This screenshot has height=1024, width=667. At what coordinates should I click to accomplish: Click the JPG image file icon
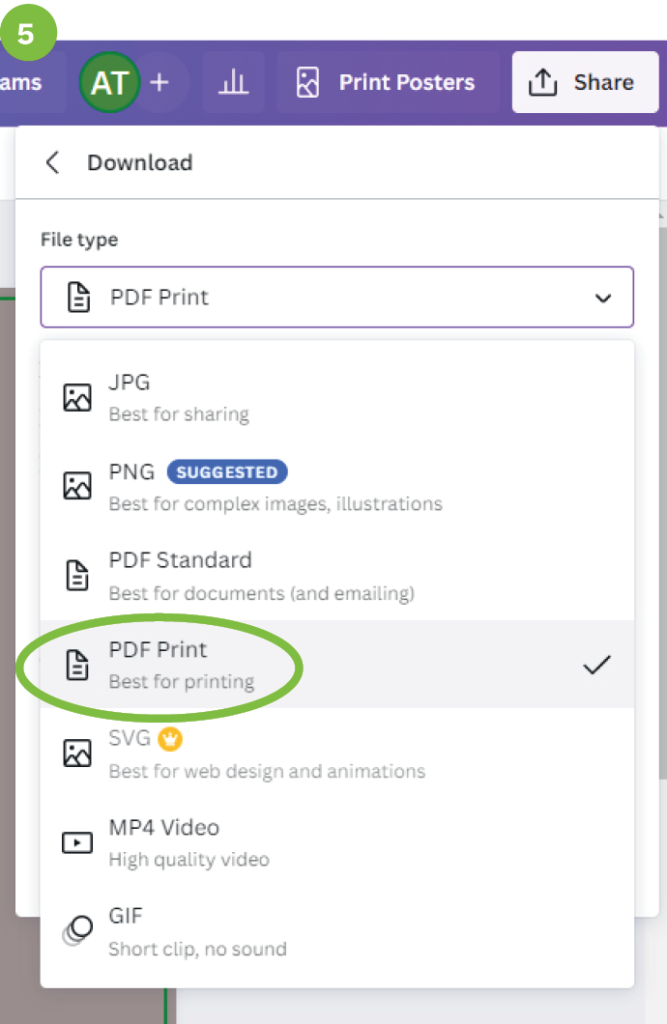tap(77, 397)
